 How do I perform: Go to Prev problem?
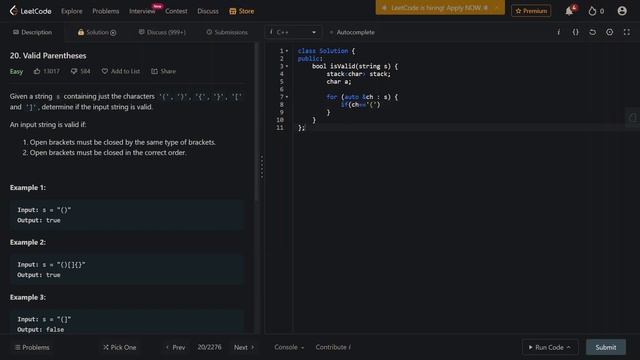[x=176, y=347]
